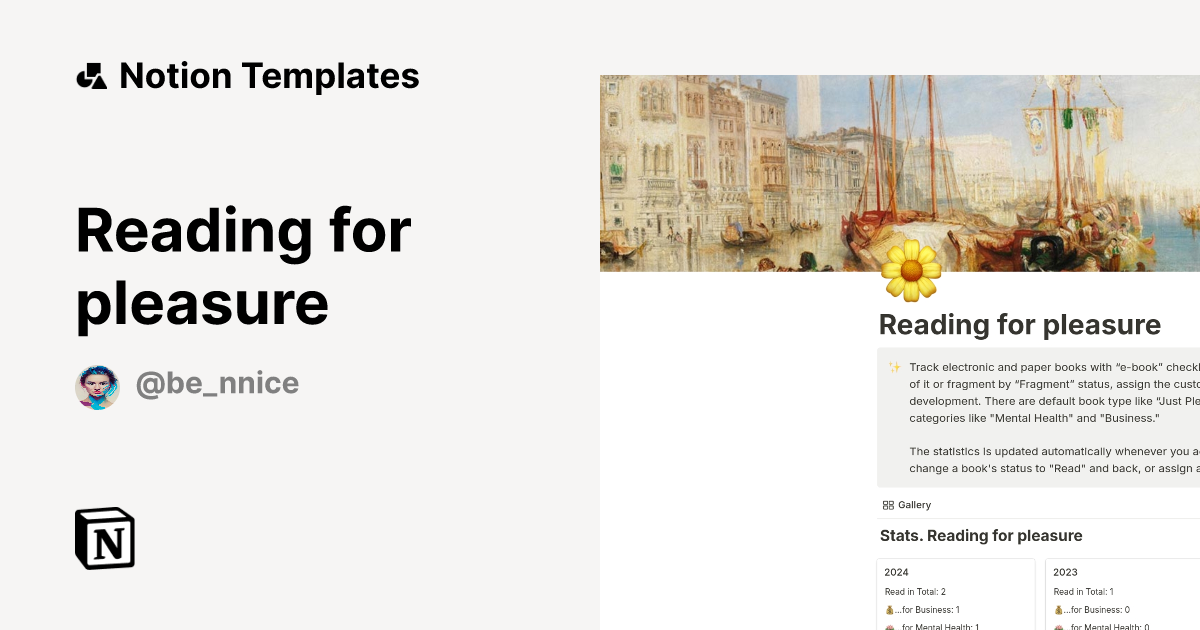Select the gallery view icon beside Gallery
Image resolution: width=1200 pixels, height=630 pixels.
tap(888, 504)
